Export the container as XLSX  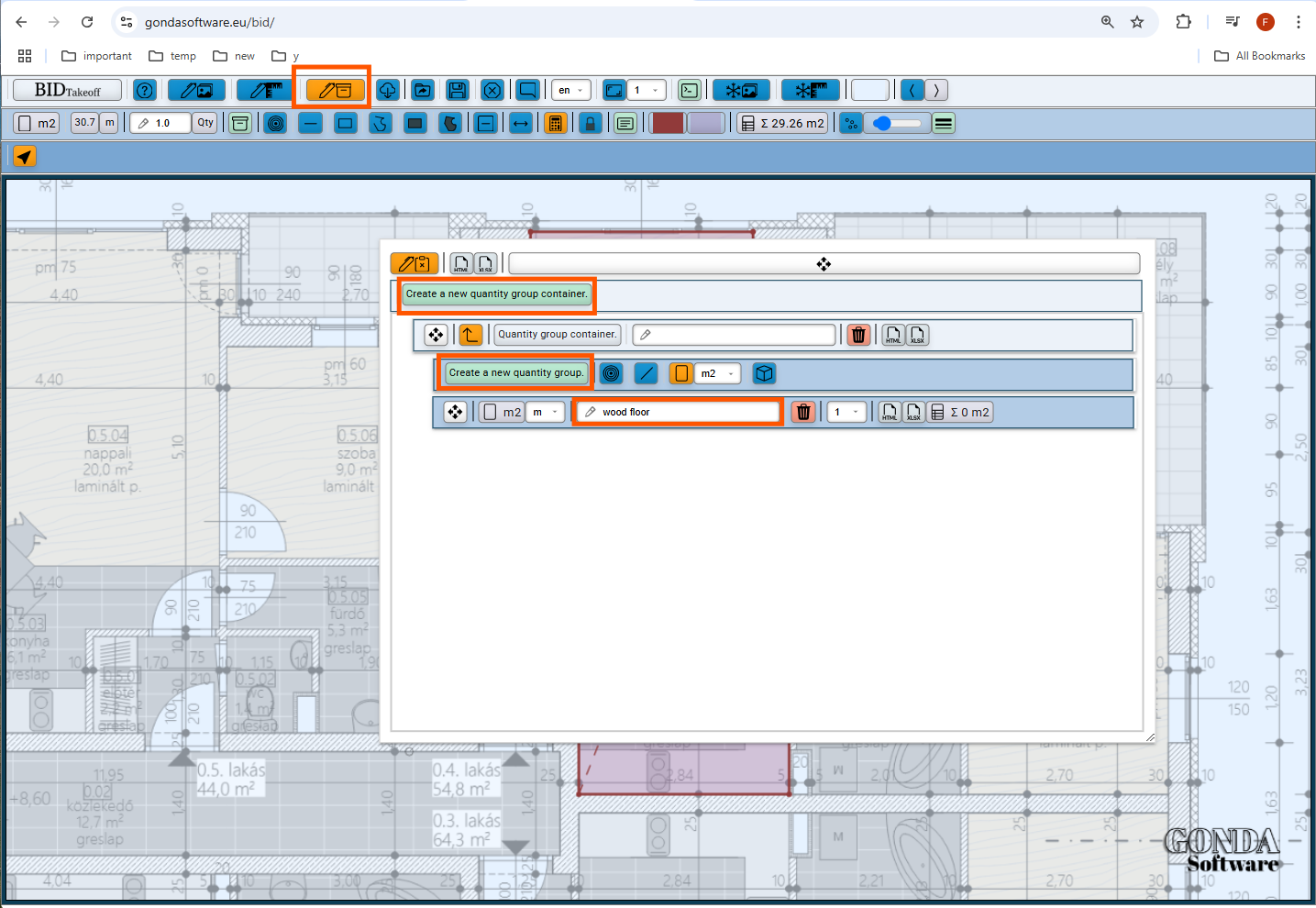pyautogui.click(x=917, y=335)
